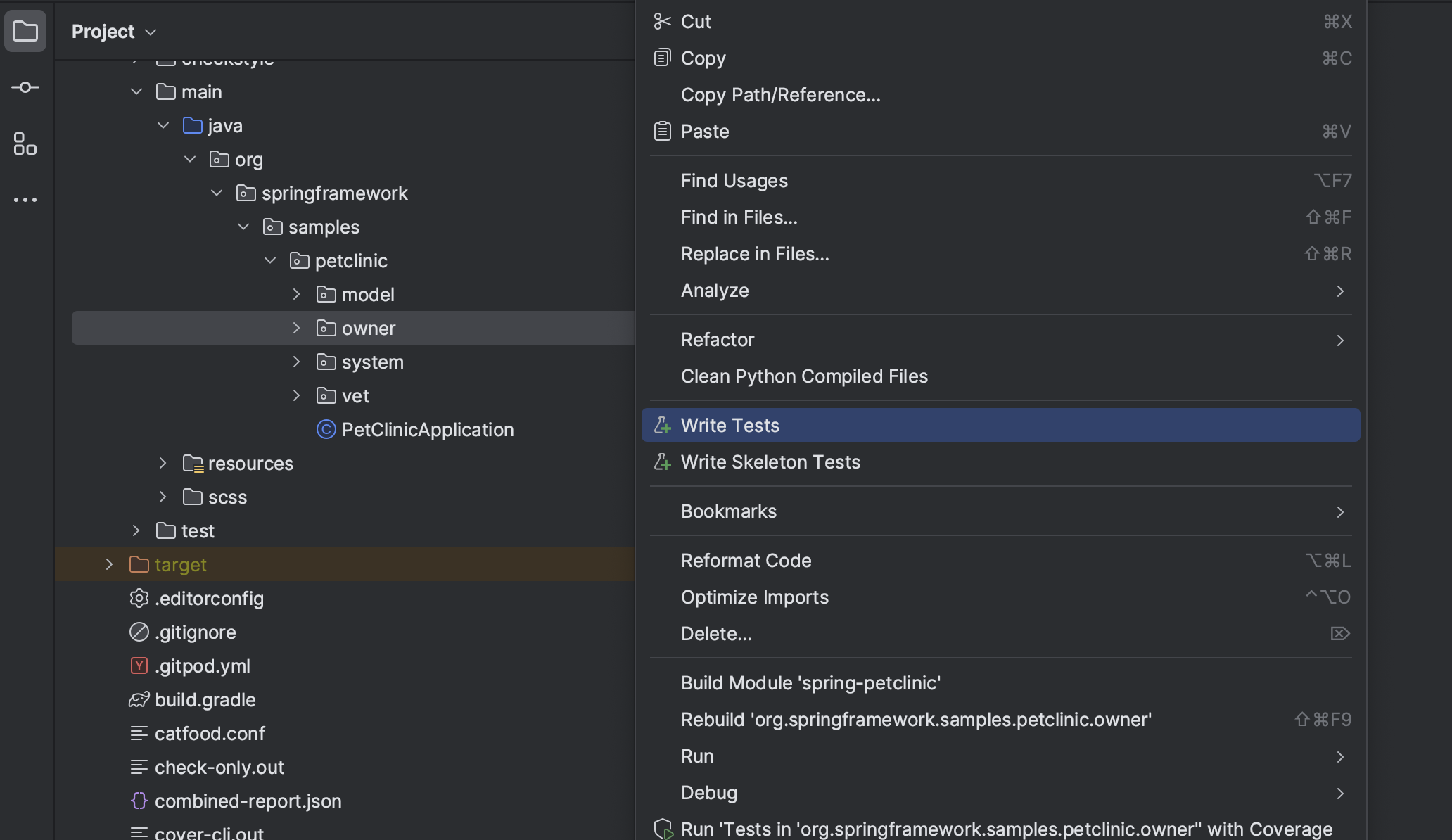Click the PetClinicApplication class icon
This screenshot has height=840, width=1452.
click(x=326, y=429)
